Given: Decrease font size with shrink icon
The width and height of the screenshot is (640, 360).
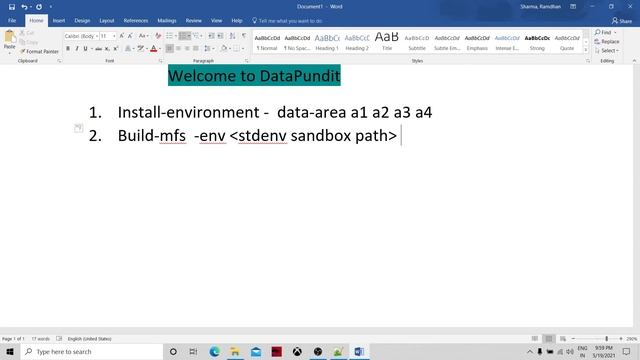Looking at the screenshot, I should pos(130,36).
